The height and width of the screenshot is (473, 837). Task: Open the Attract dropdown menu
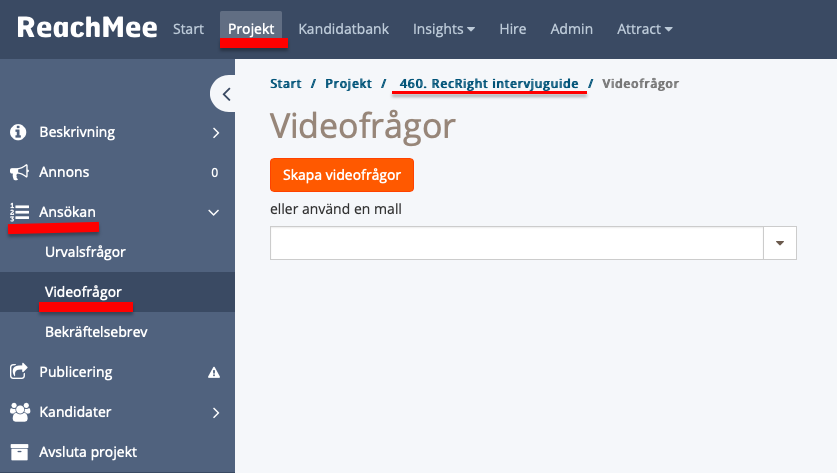[x=644, y=29]
